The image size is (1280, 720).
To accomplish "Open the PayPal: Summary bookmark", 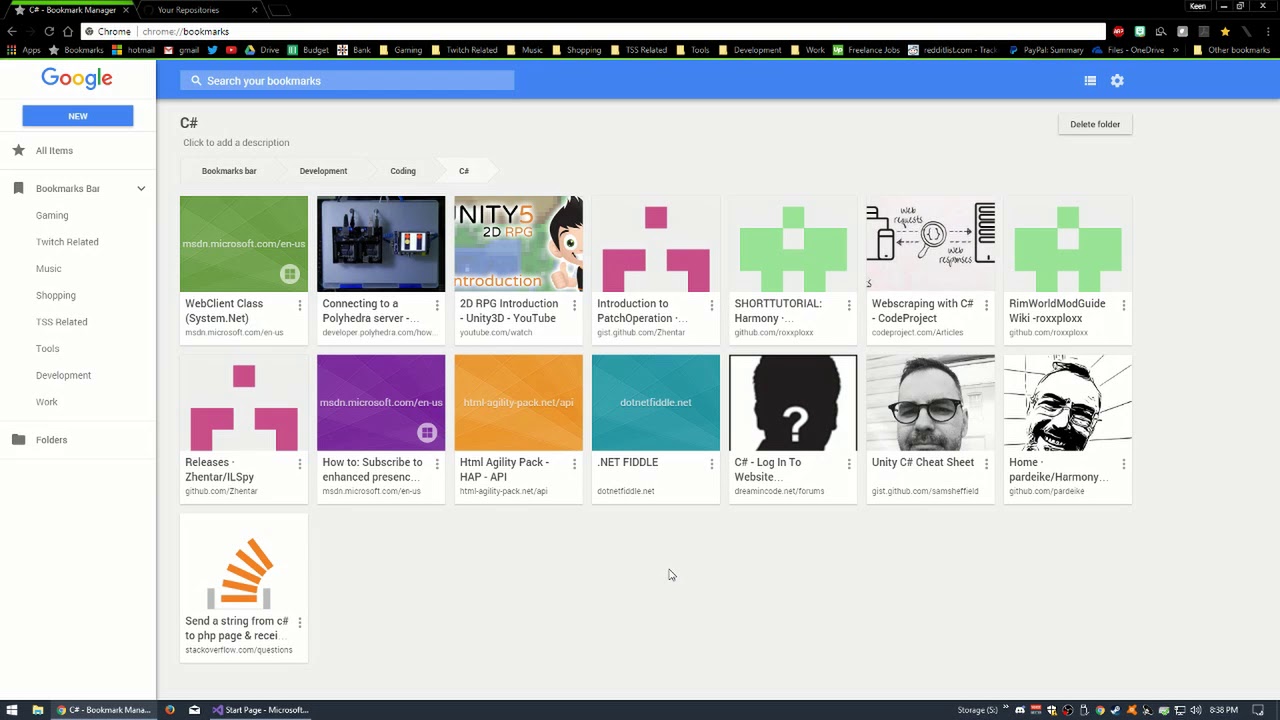I will (1046, 50).
